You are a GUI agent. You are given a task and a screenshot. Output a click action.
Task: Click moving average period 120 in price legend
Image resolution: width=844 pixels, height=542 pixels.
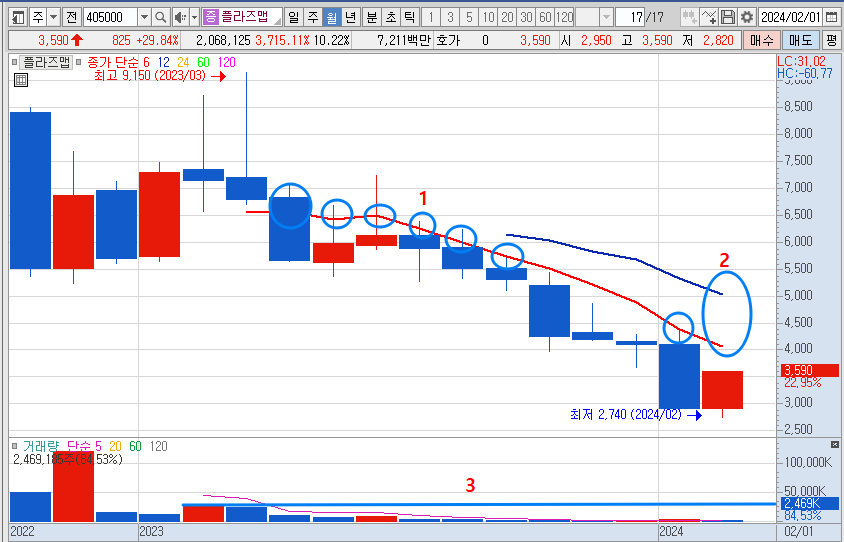pyautogui.click(x=226, y=62)
